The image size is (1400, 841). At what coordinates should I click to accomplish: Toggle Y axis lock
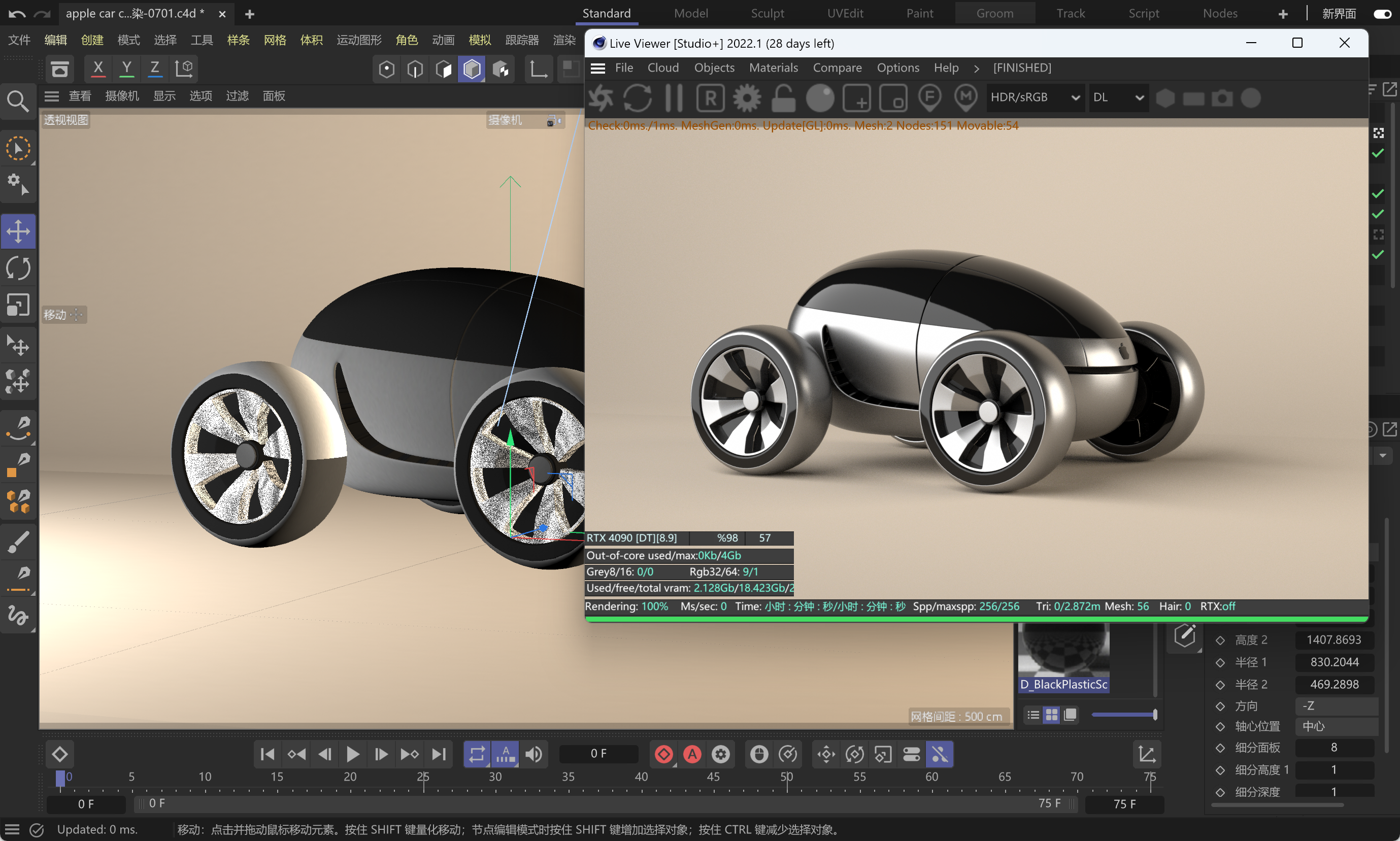126,69
